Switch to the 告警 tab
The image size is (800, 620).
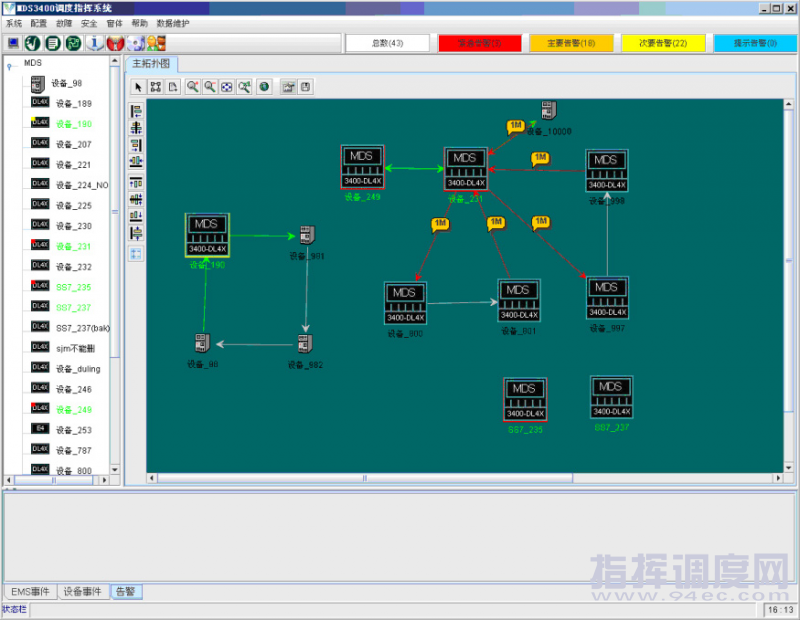click(126, 591)
